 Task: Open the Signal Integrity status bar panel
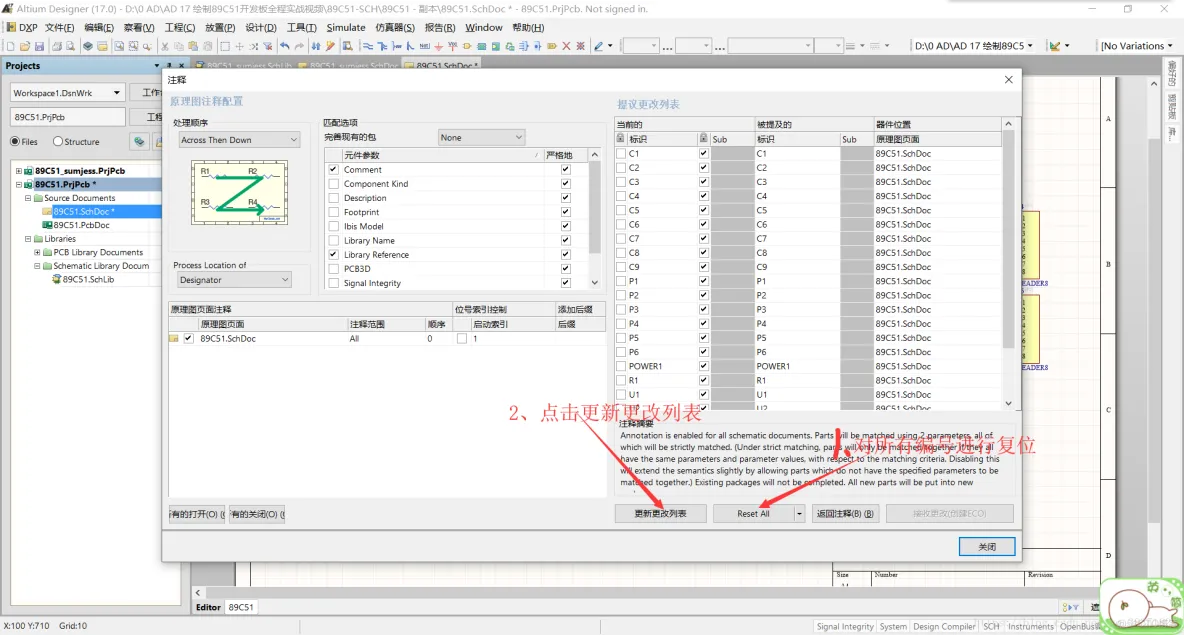[844, 626]
